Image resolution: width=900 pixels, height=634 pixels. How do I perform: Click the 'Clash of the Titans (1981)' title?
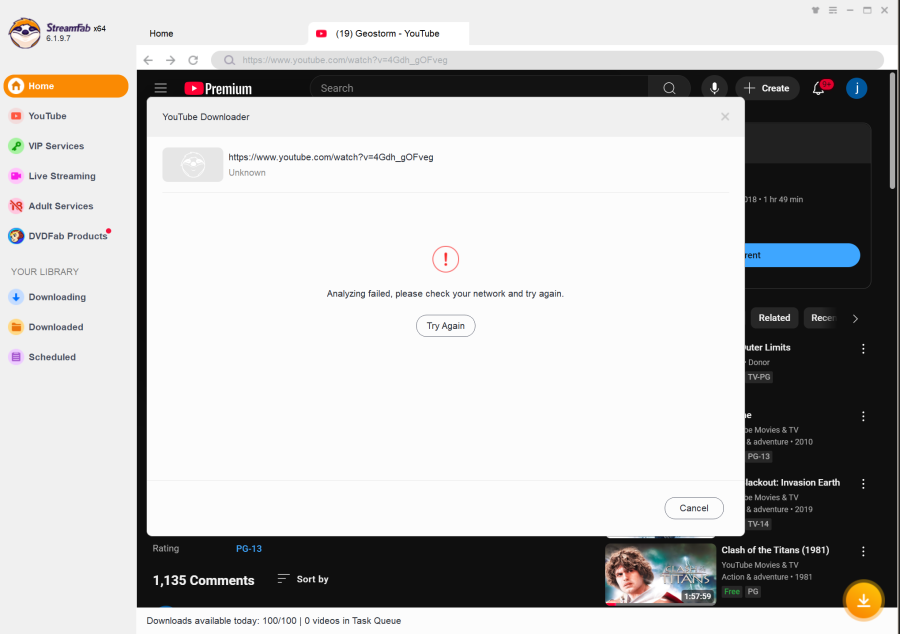[775, 550]
